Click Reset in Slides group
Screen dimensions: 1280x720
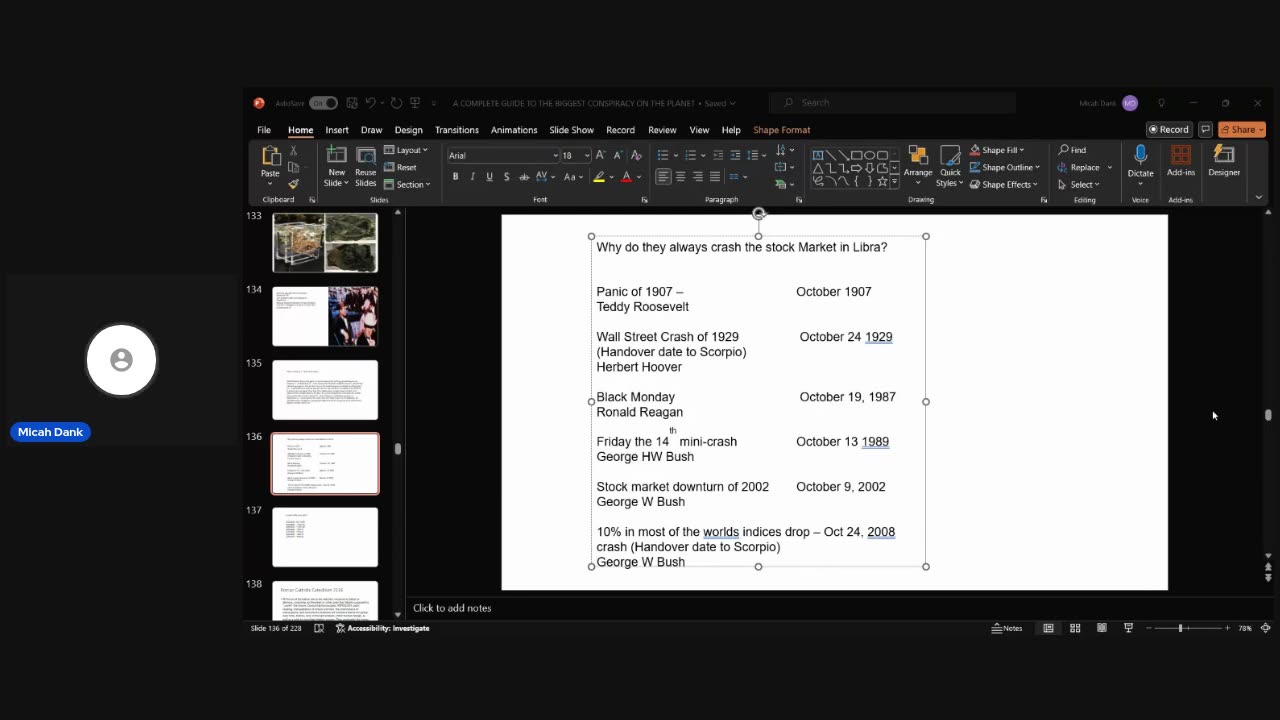pos(400,167)
